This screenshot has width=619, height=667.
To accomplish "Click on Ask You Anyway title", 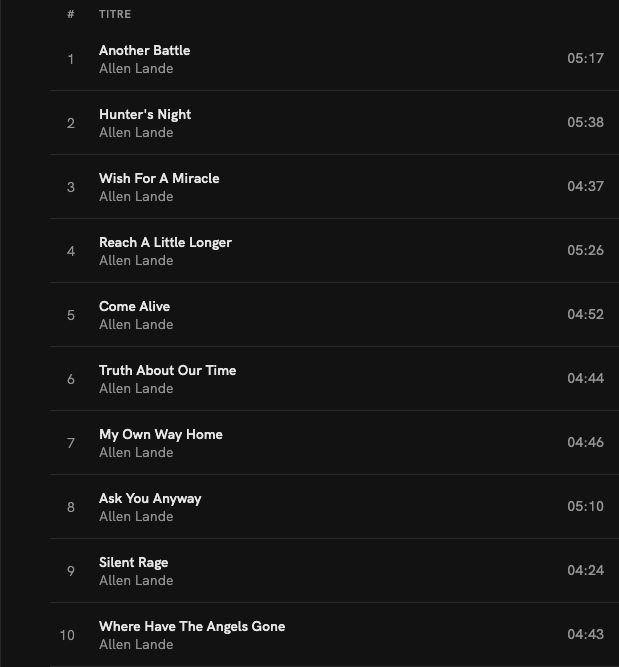I will (150, 498).
